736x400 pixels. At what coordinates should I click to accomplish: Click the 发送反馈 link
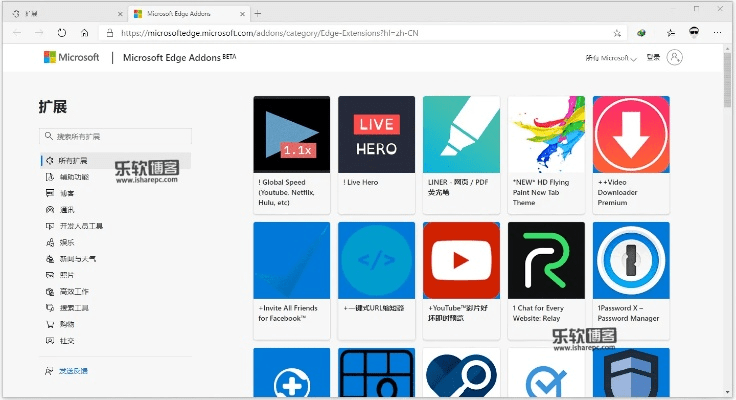(72, 371)
